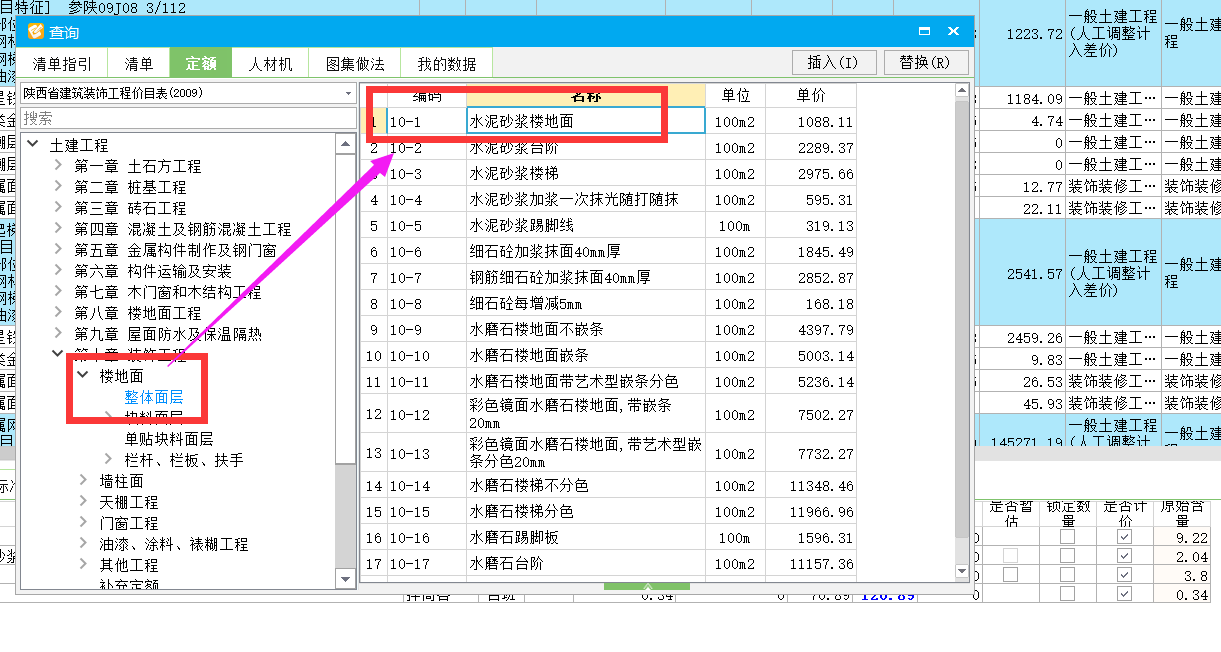Screen dimensions: 1221x652
Task: Switch to the 清单 tab
Action: point(138,64)
